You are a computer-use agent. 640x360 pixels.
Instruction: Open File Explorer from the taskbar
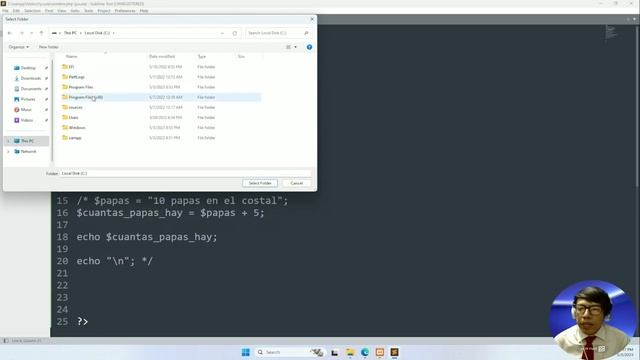tap(350, 352)
